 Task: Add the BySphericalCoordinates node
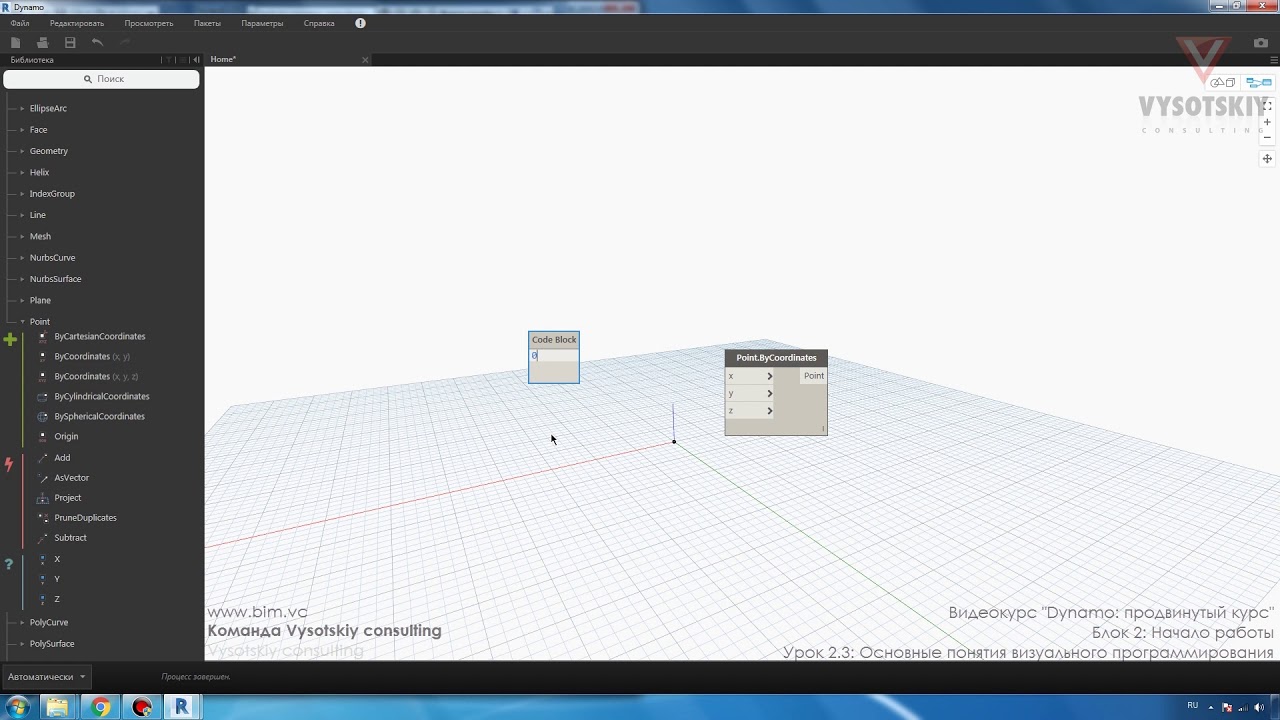pos(99,416)
